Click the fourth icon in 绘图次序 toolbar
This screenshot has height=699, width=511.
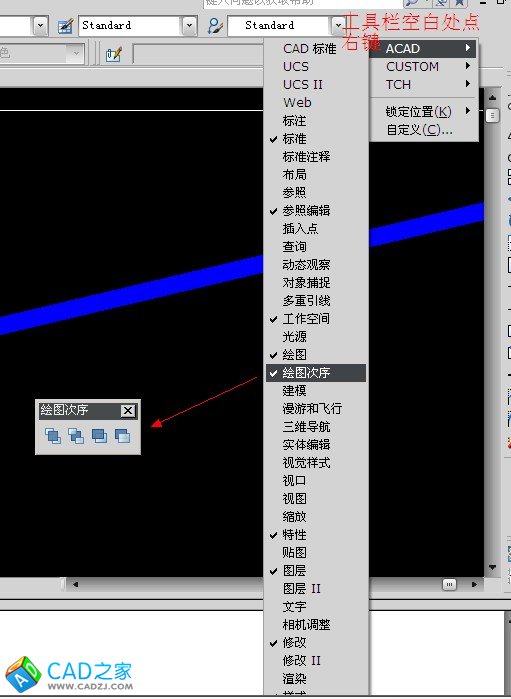click(x=122, y=436)
